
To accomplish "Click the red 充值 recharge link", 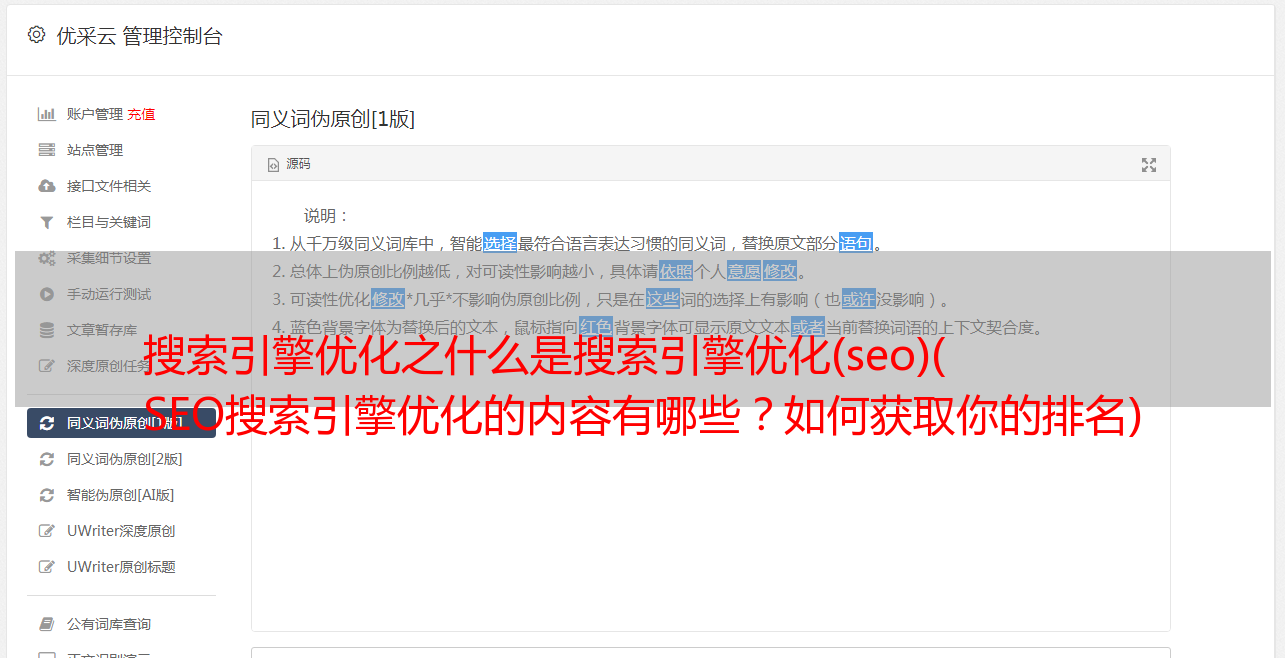I will tap(141, 114).
